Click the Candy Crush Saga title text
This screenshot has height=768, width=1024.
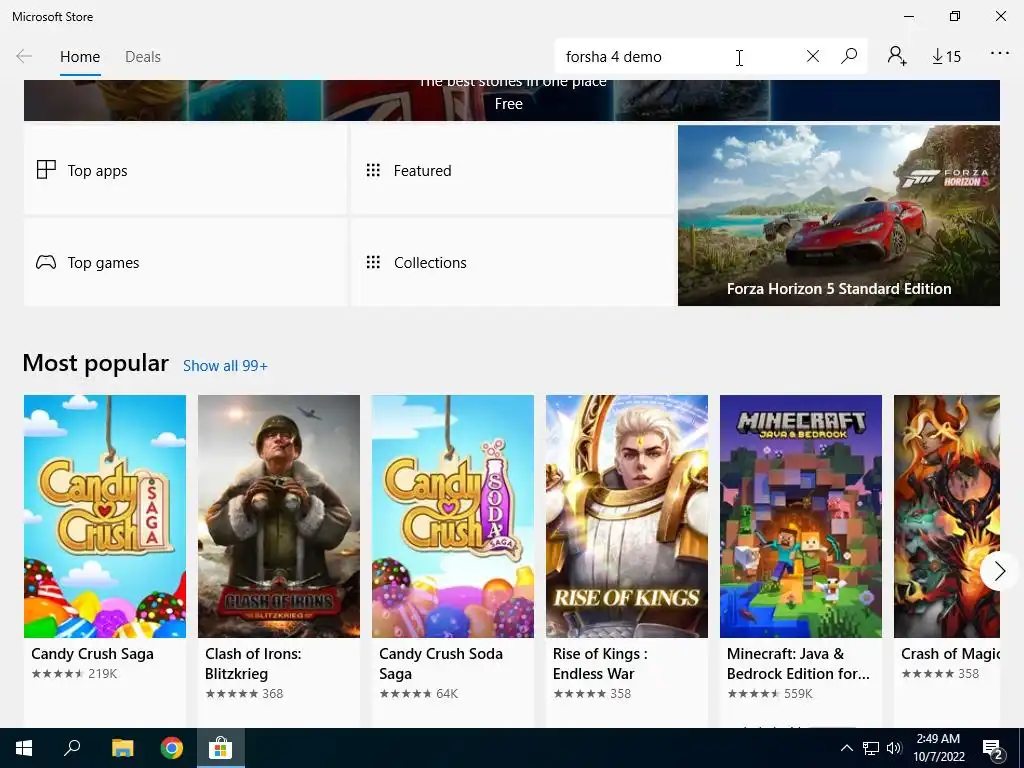click(x=93, y=654)
